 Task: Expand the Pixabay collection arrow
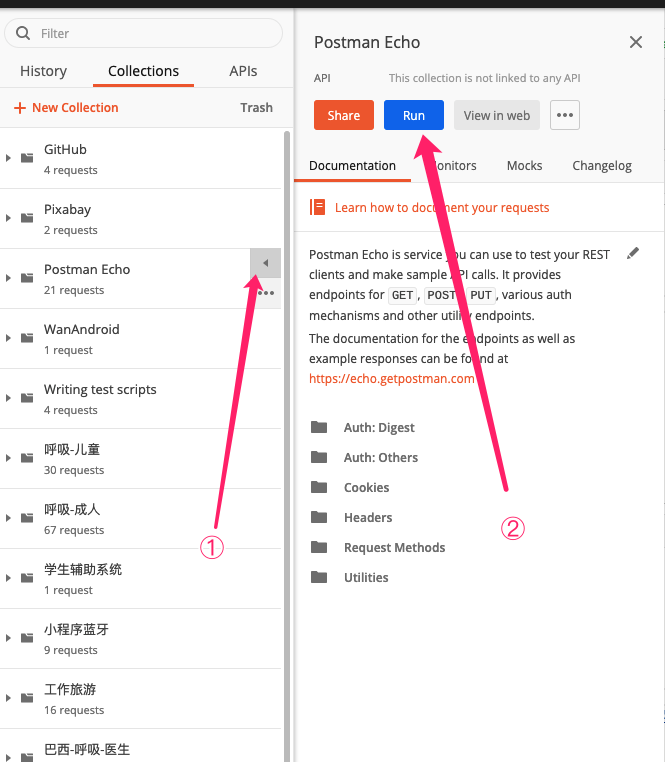point(8,218)
